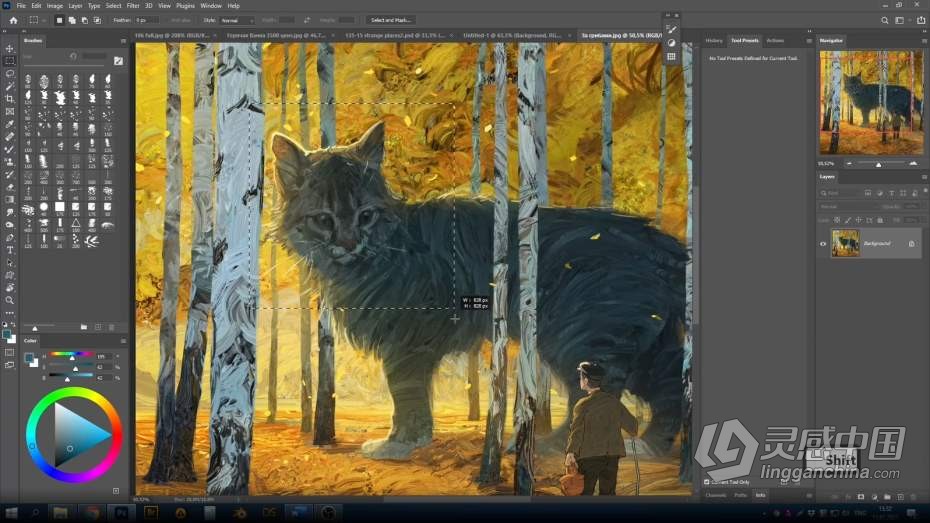This screenshot has height=523, width=930.
Task: Toggle Quick Mask mode in toolbar
Action: pos(9,352)
